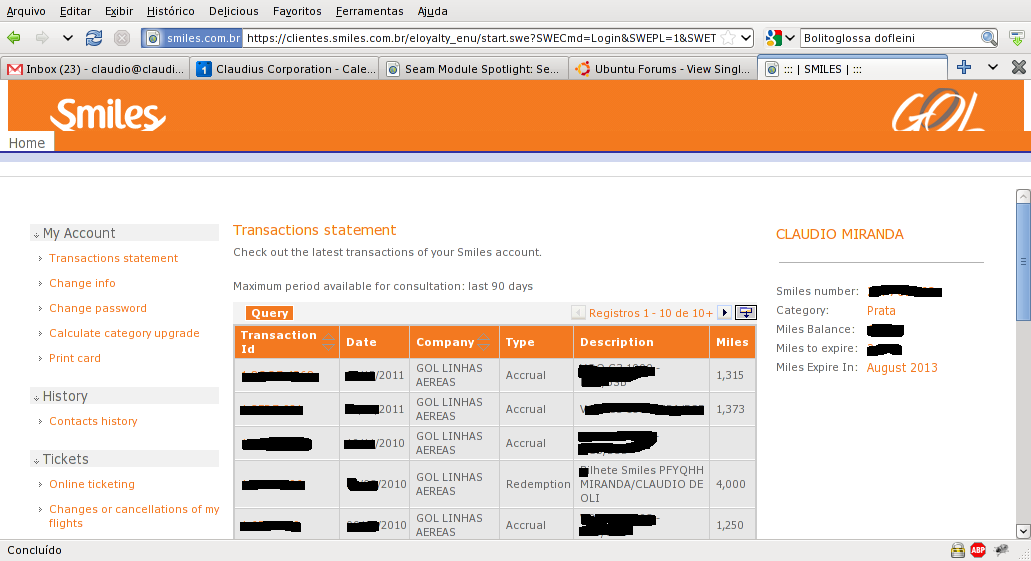The image size is (1031, 561).
Task: Open the Home tab
Action: coord(27,143)
